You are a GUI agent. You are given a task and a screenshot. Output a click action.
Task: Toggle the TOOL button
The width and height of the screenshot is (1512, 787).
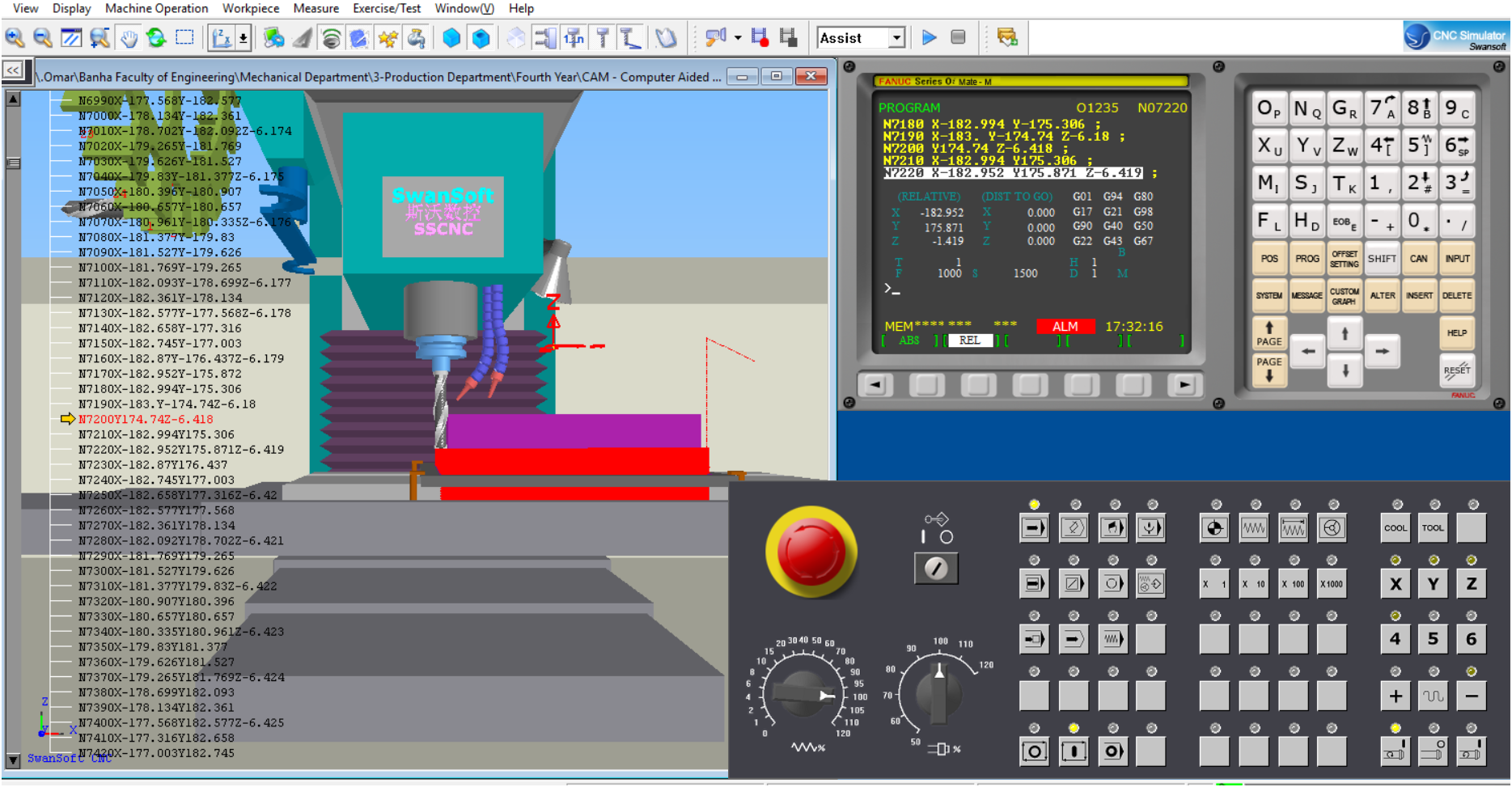pyautogui.click(x=1433, y=528)
